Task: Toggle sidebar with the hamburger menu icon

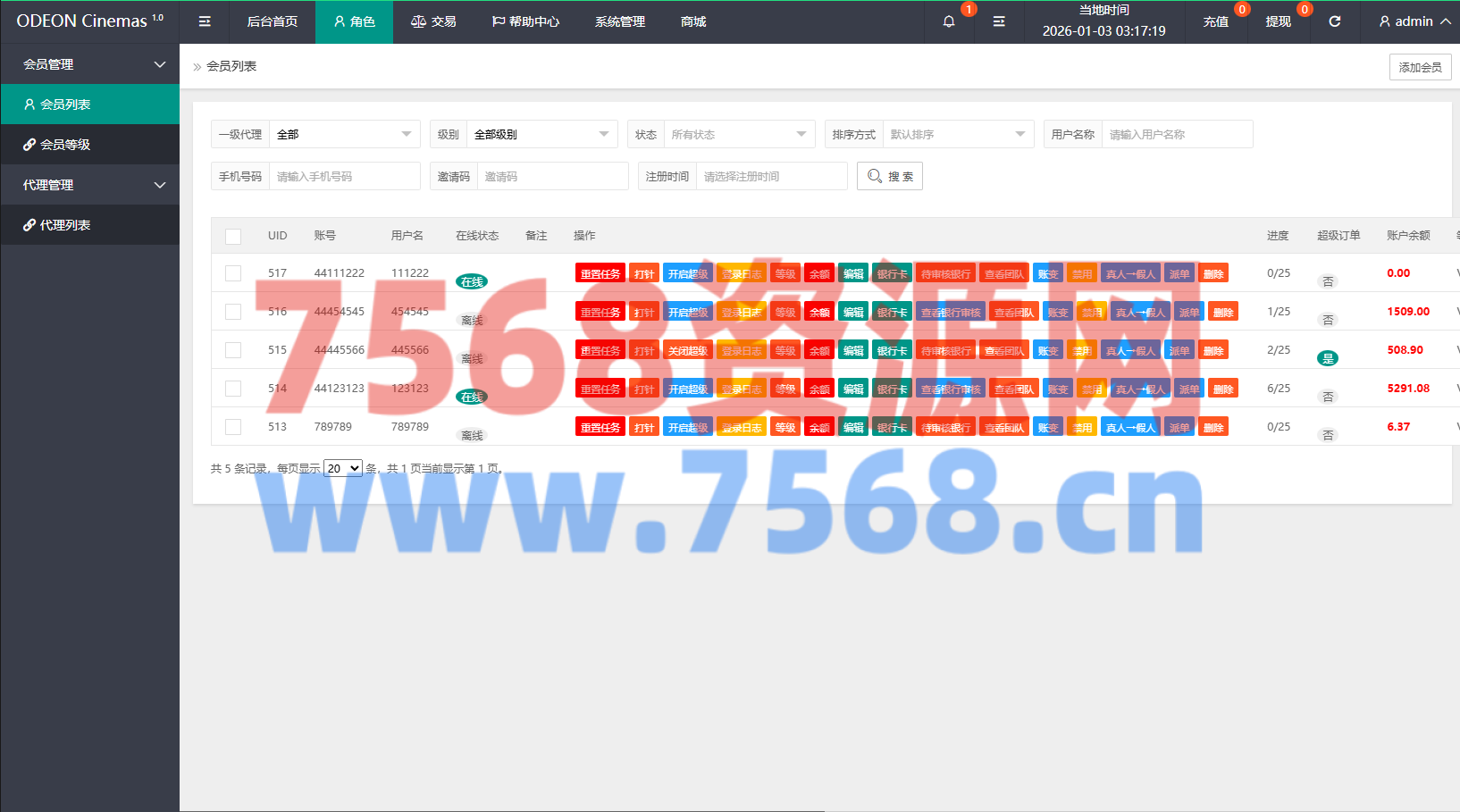Action: point(205,21)
